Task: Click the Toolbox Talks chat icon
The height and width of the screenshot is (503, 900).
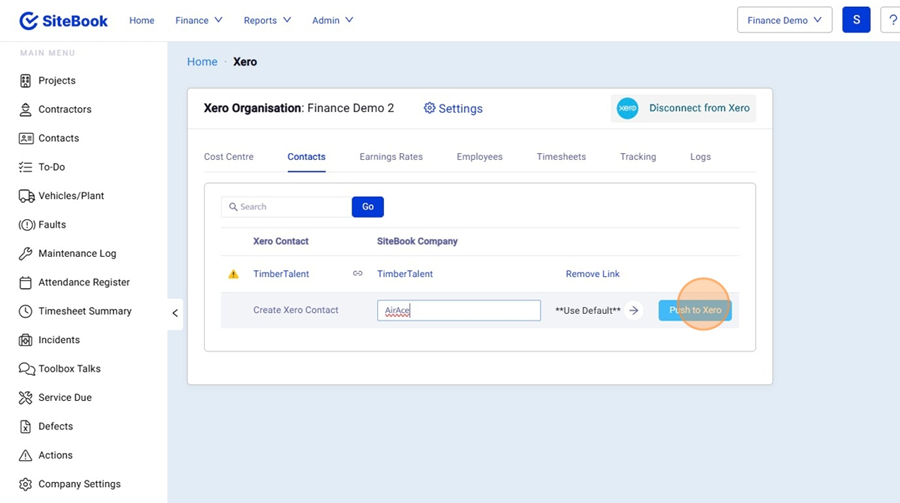Action: [26, 369]
